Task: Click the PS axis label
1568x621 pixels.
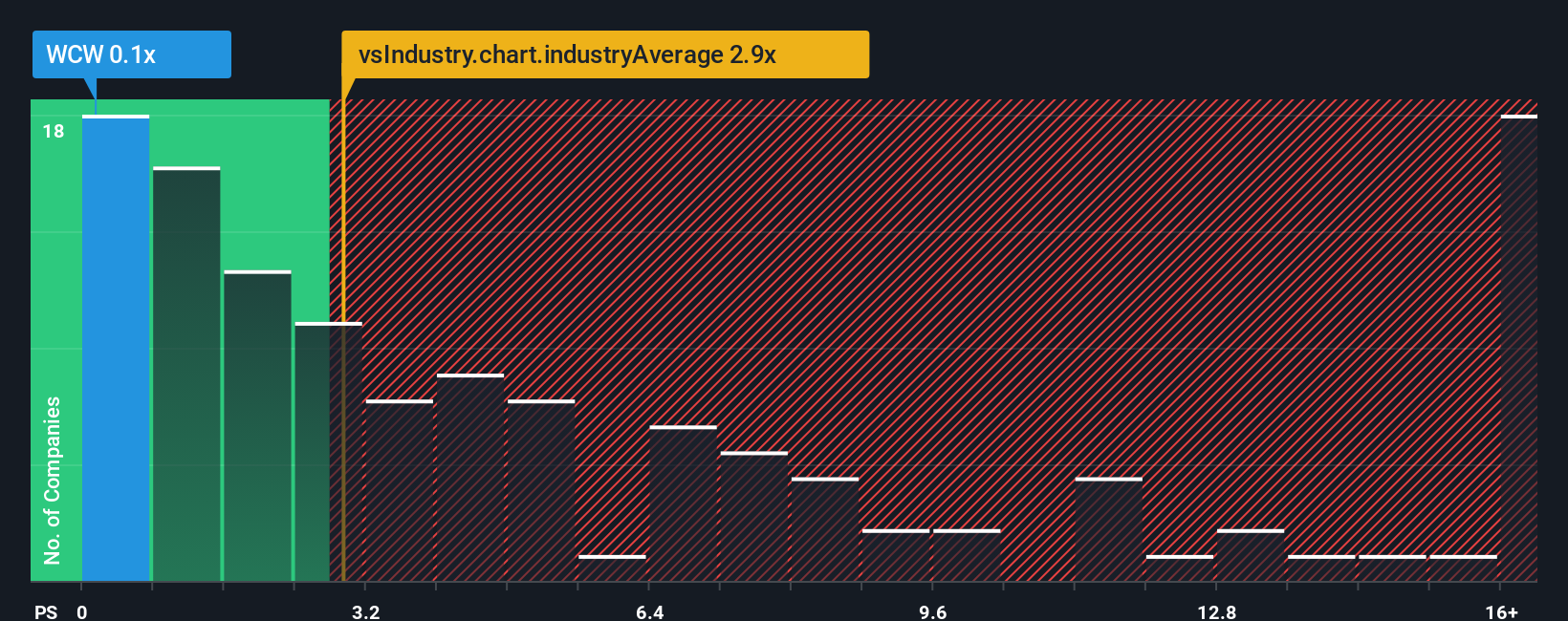Action: [x=46, y=611]
